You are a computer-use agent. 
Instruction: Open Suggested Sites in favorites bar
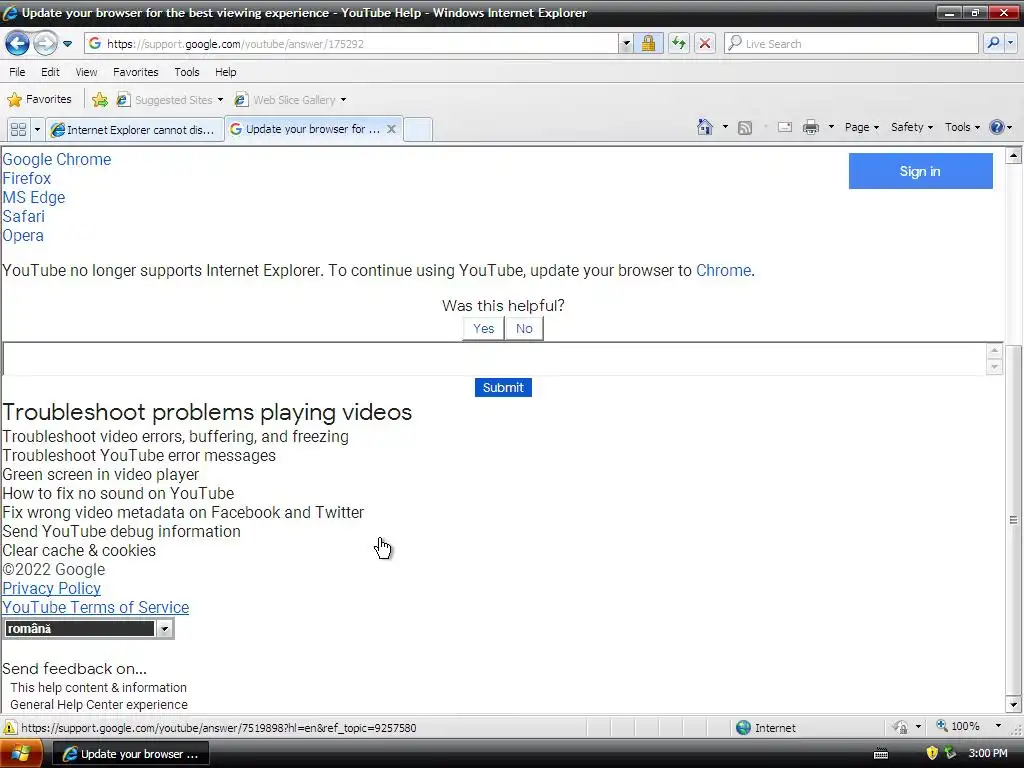pyautogui.click(x=170, y=100)
